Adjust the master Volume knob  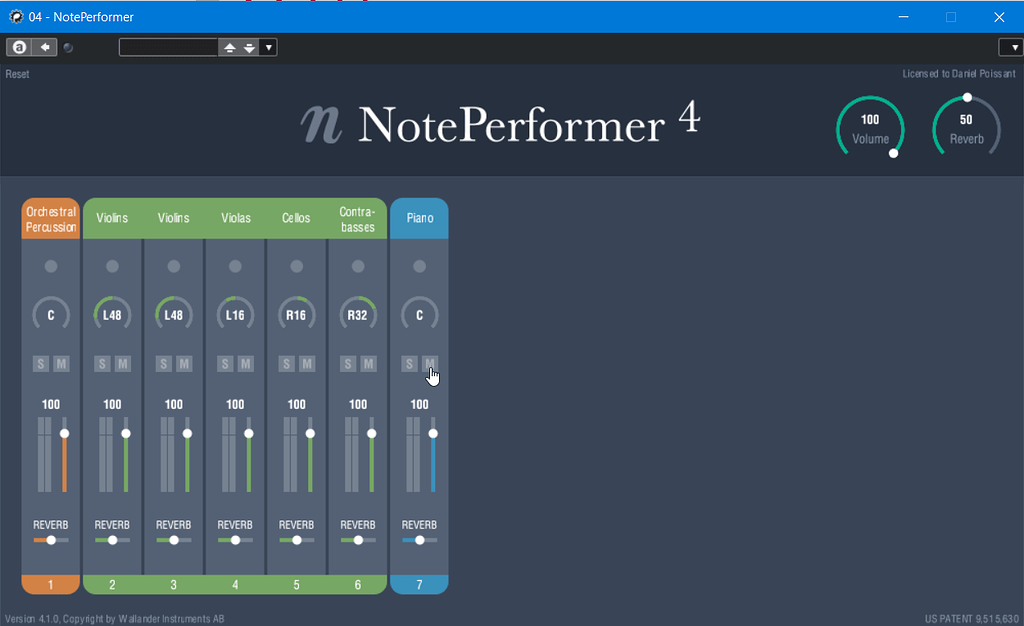(x=870, y=126)
